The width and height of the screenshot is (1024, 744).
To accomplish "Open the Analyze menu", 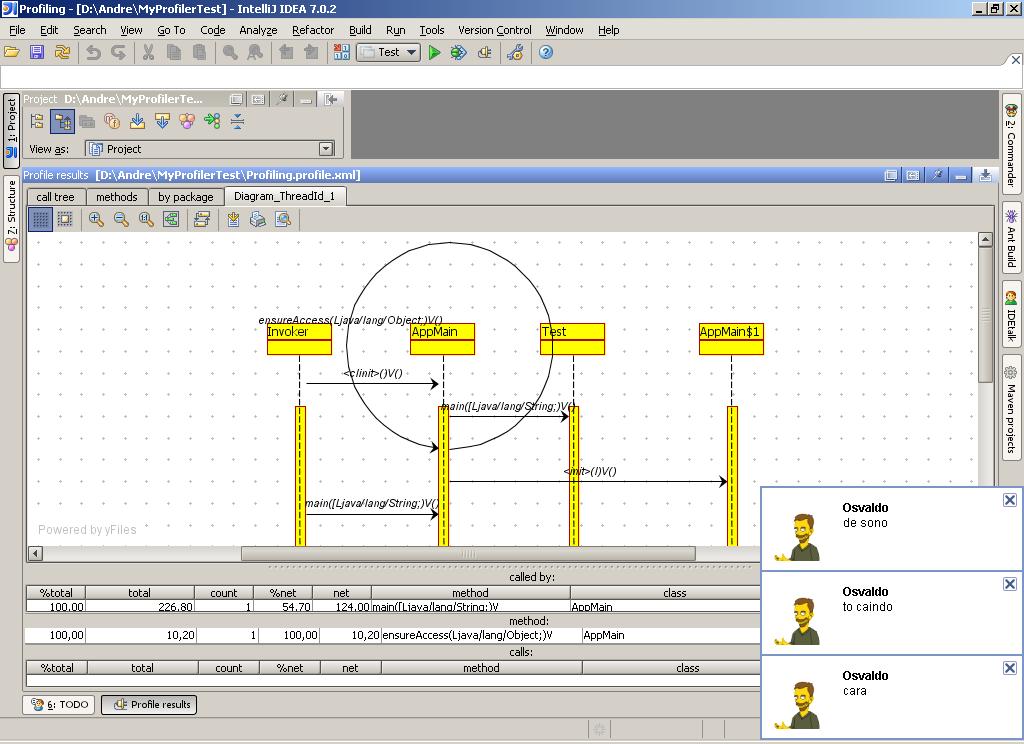I will point(258,30).
